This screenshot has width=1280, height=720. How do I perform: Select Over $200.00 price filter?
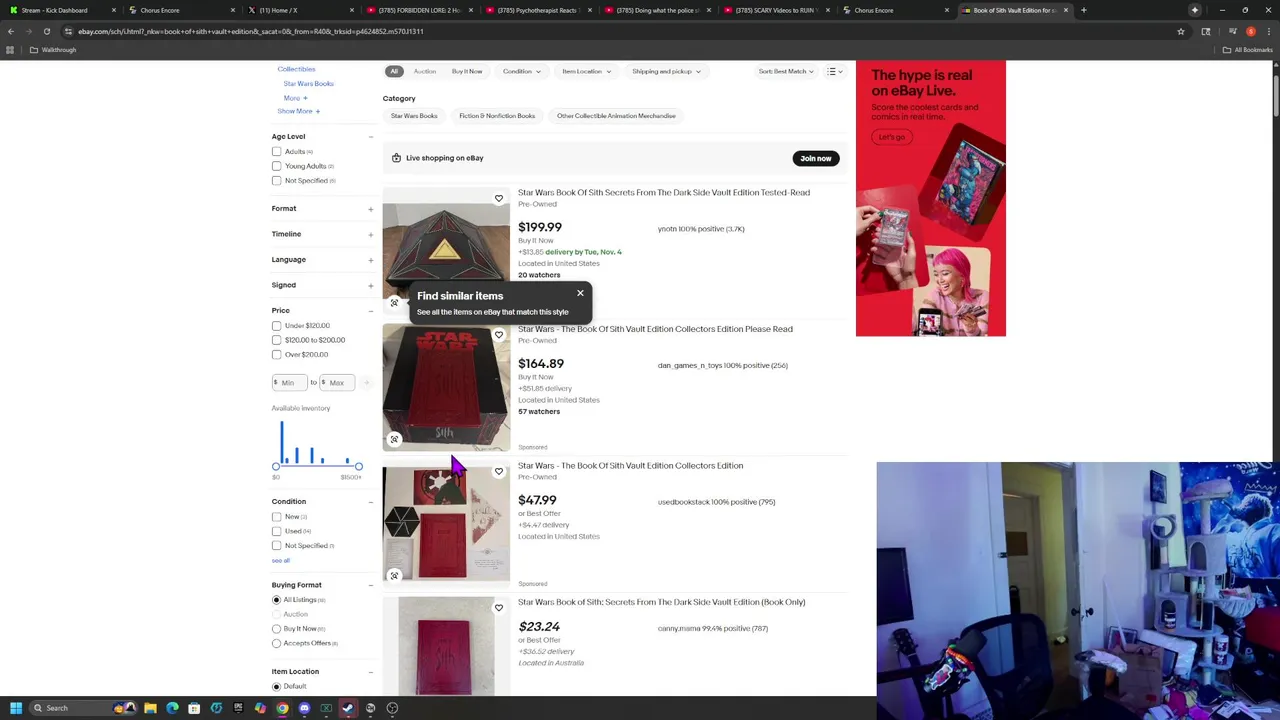(x=277, y=355)
